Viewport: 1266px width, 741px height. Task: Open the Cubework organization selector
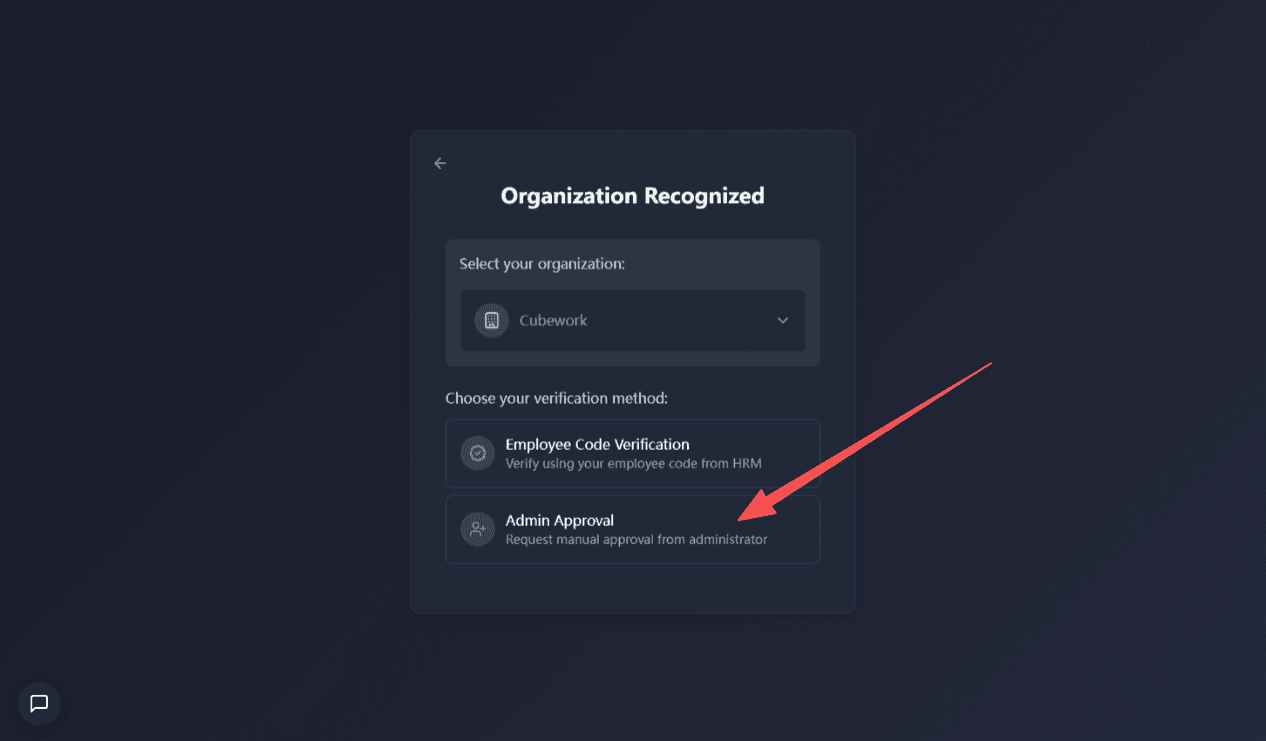(x=632, y=320)
